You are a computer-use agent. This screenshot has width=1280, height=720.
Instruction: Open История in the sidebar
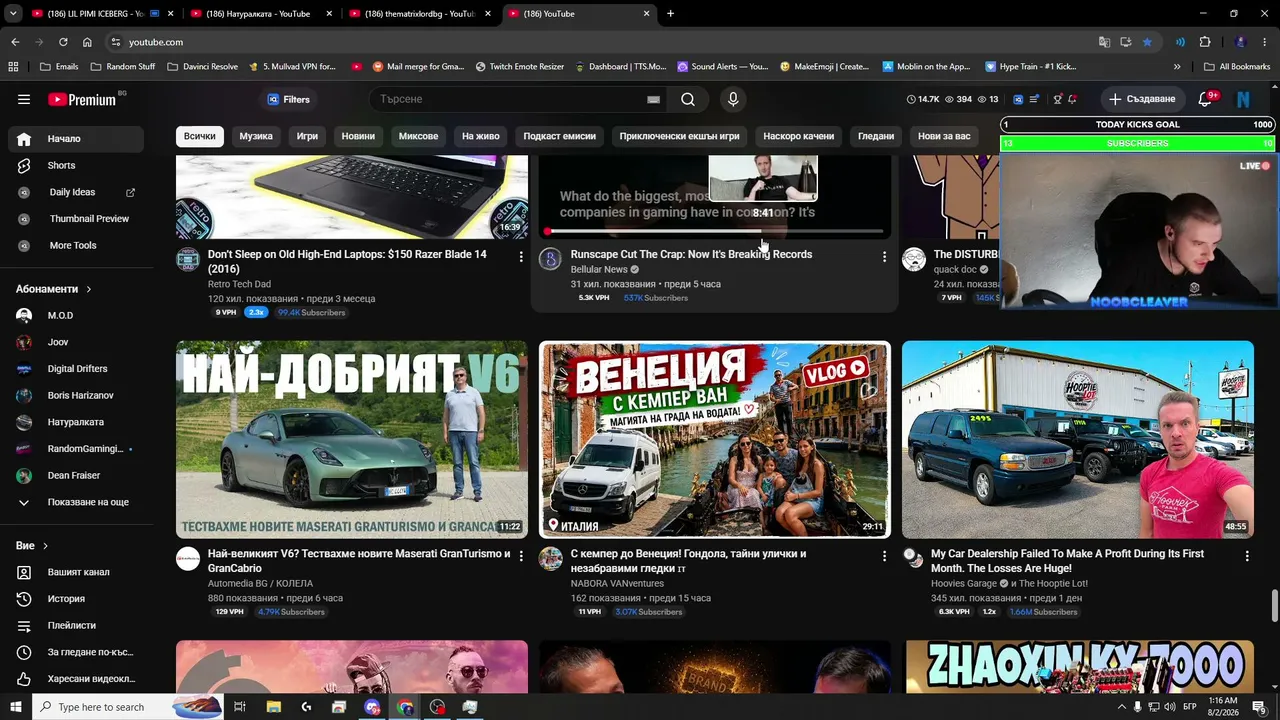[76, 599]
